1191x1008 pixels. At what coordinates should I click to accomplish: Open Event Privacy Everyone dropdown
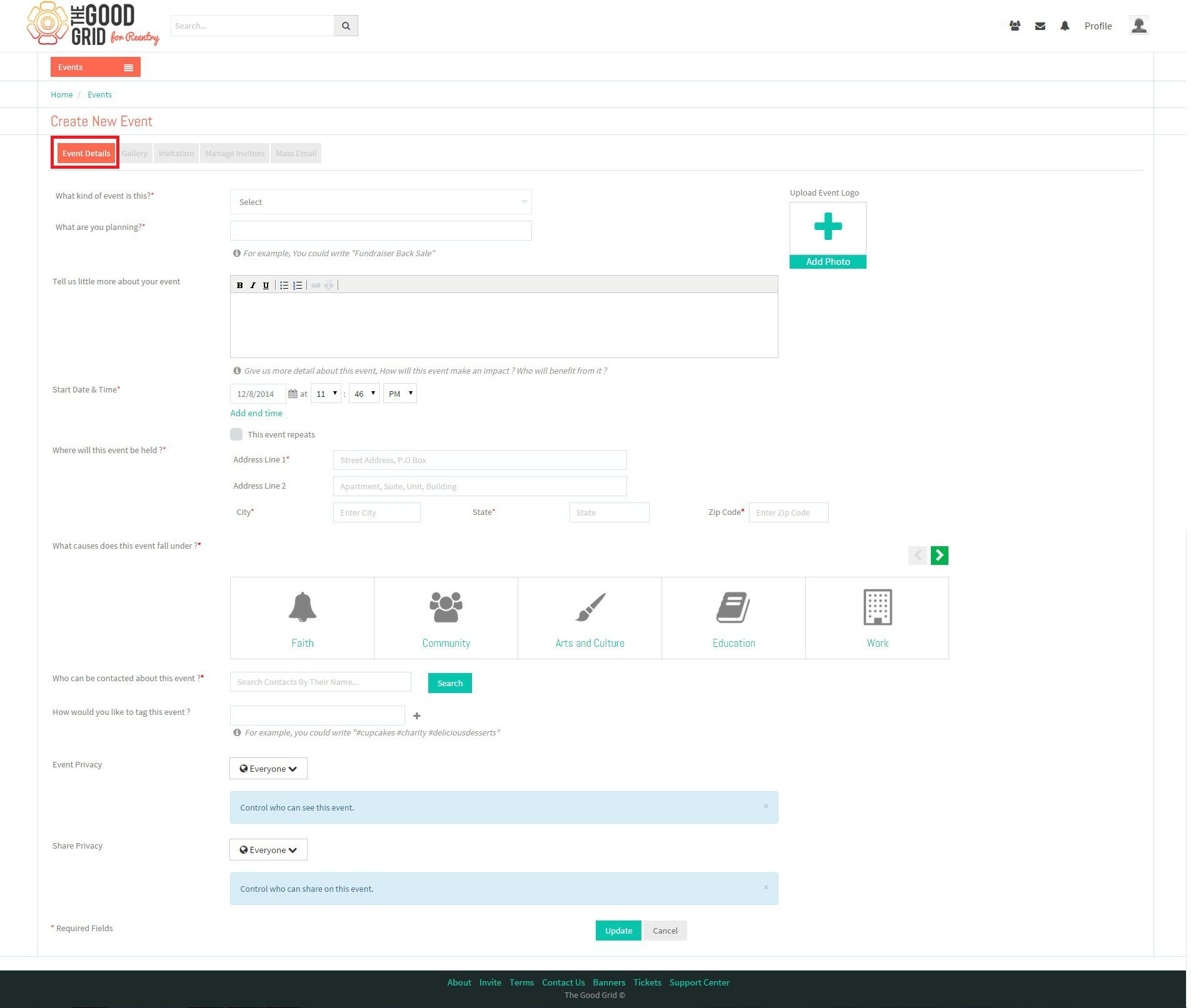tap(268, 769)
